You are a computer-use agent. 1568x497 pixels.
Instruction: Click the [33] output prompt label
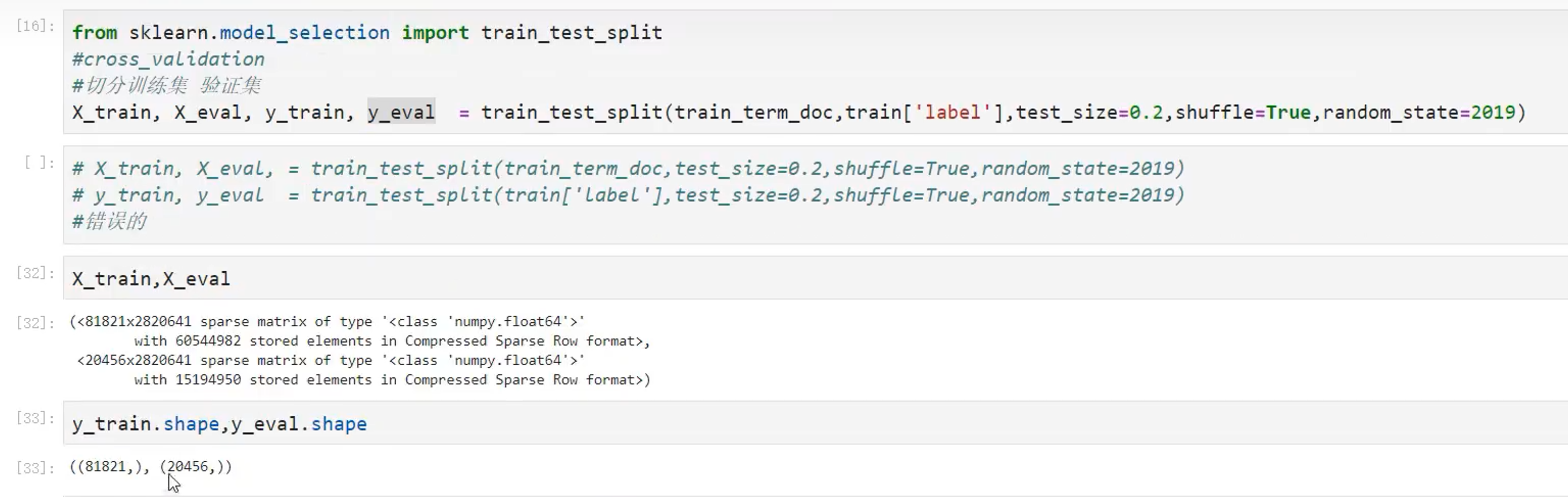[35, 468]
